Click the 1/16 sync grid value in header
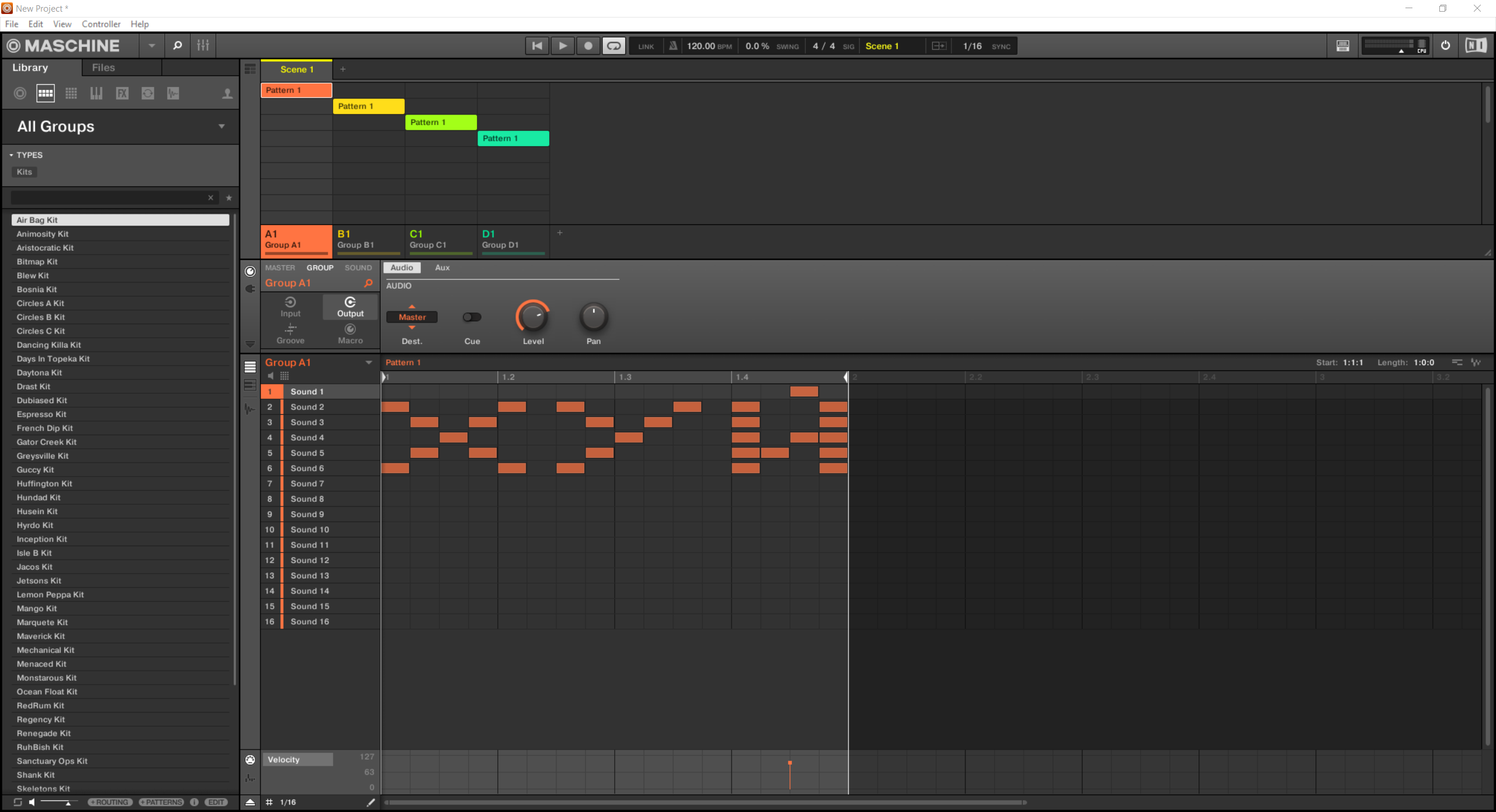This screenshot has height=812, width=1496. [972, 46]
